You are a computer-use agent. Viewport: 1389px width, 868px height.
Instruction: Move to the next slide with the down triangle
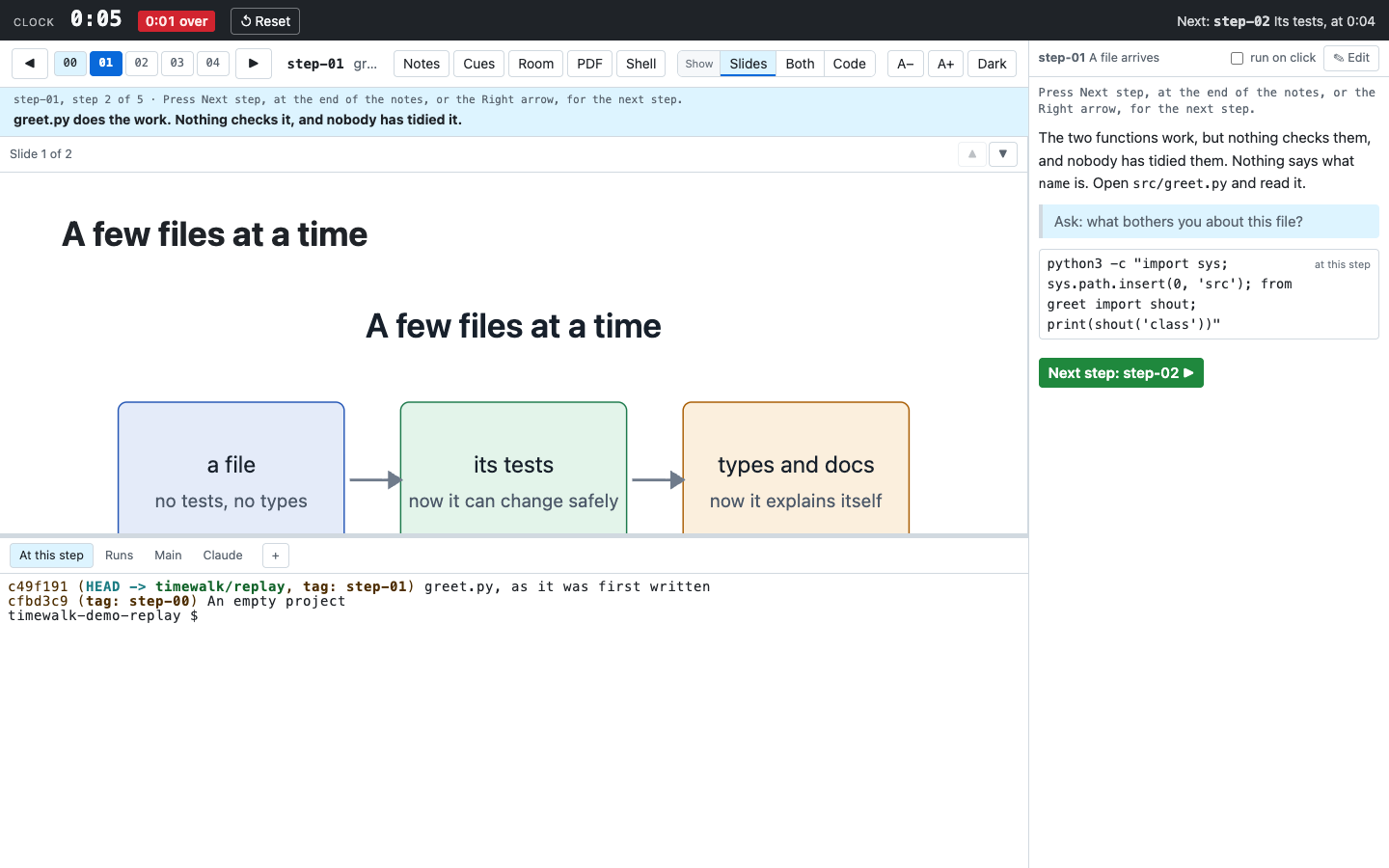pos(1003,154)
